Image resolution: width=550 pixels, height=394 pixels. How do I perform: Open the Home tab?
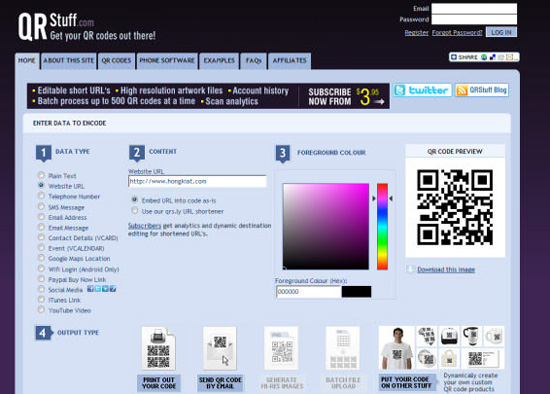[27, 61]
